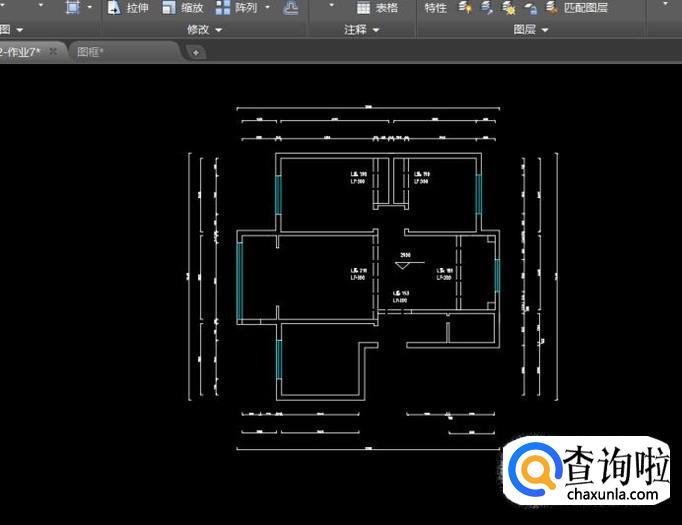Screen dimensions: 682x525
Task: Select the cyan window on the bottom-left room
Action: [279, 359]
